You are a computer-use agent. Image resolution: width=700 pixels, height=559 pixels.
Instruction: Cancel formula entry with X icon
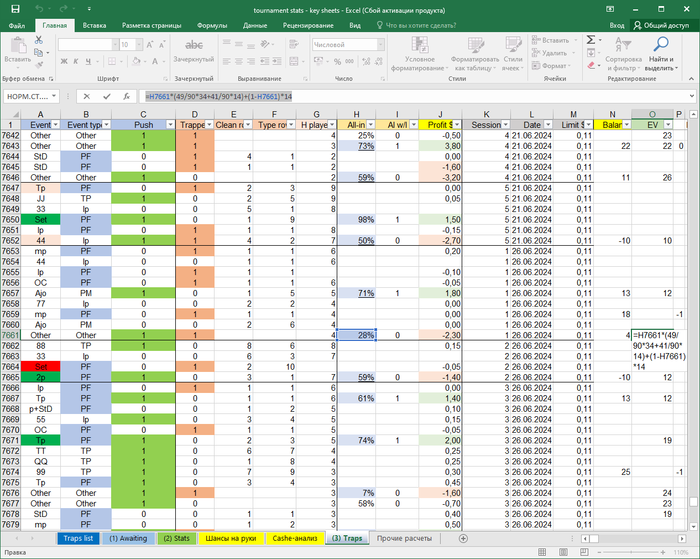(87, 96)
